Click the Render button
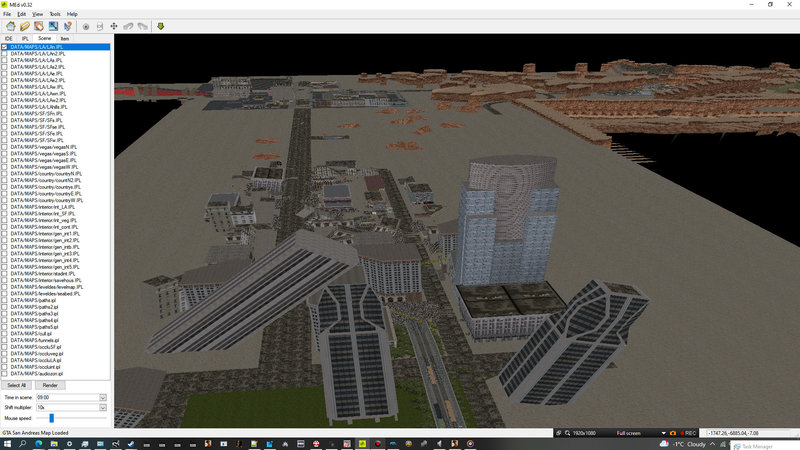Screen dimensions: 800x450 (50, 385)
